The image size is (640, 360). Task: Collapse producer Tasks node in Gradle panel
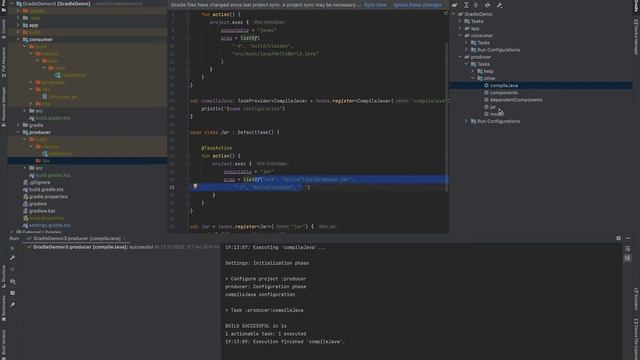(x=467, y=64)
